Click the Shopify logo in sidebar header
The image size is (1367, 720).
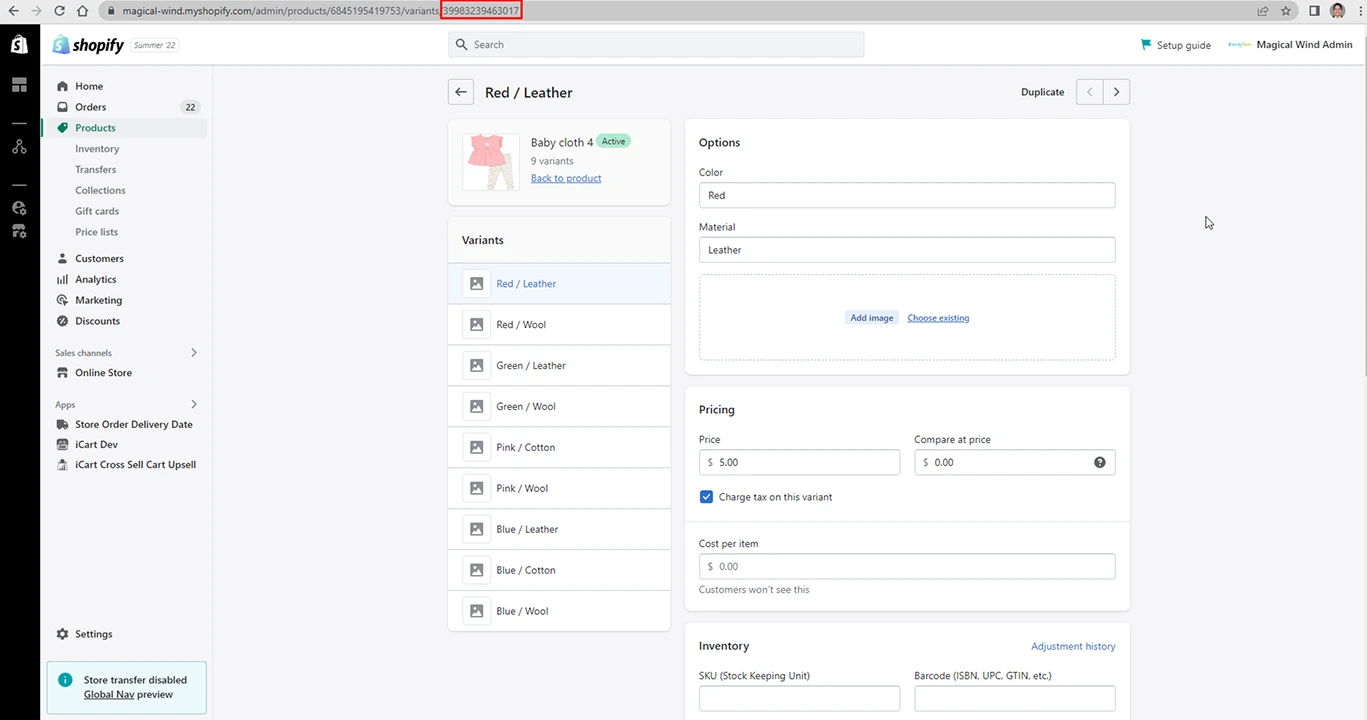(88, 45)
